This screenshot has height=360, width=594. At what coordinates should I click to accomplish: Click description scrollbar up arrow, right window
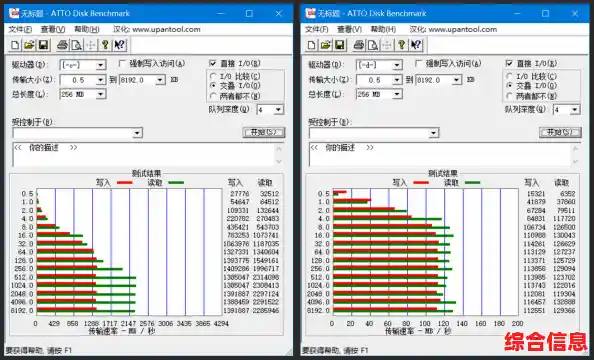click(x=575, y=149)
